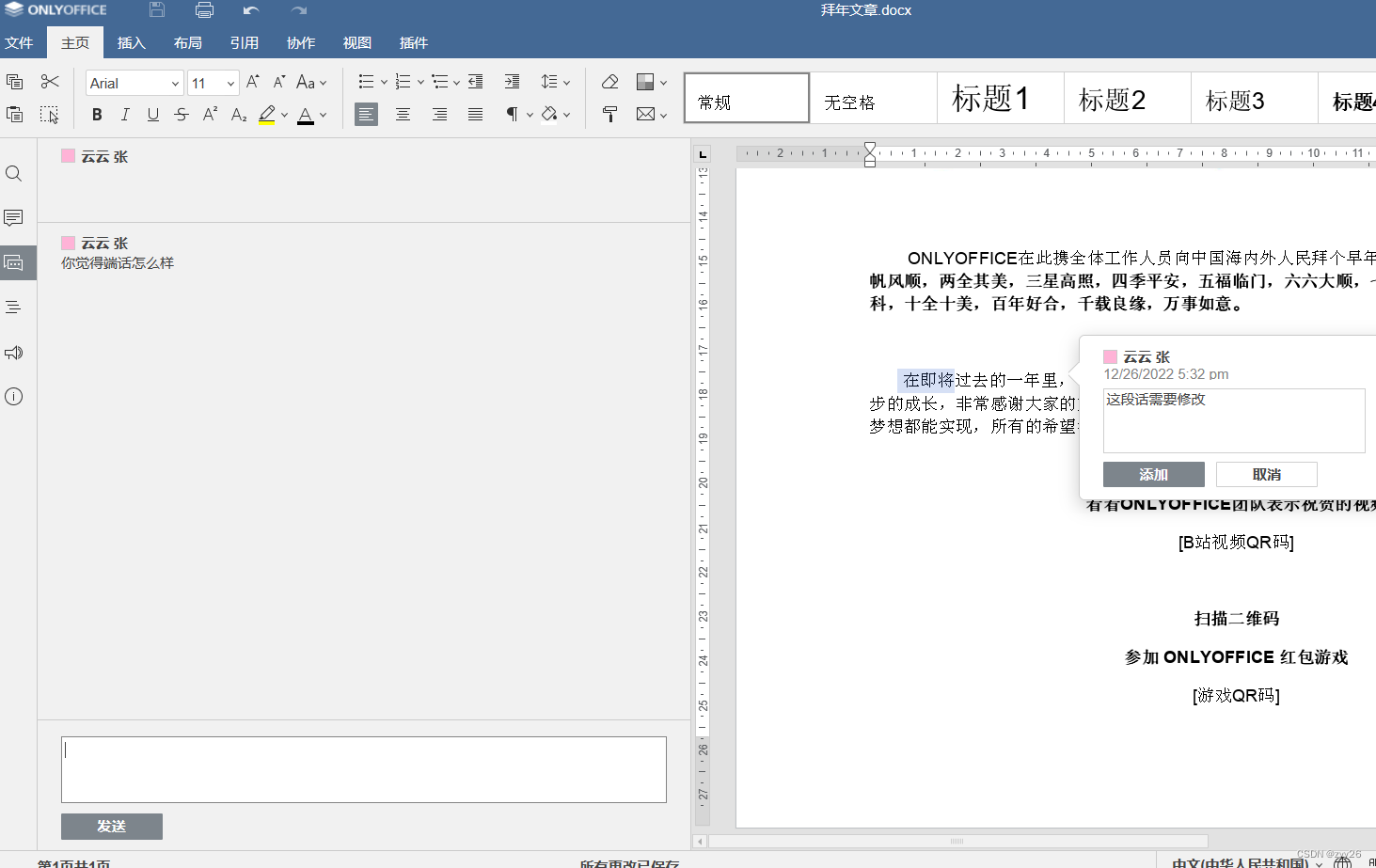Decrease paragraph indent
Viewport: 1376px width, 868px height.
pos(476,82)
